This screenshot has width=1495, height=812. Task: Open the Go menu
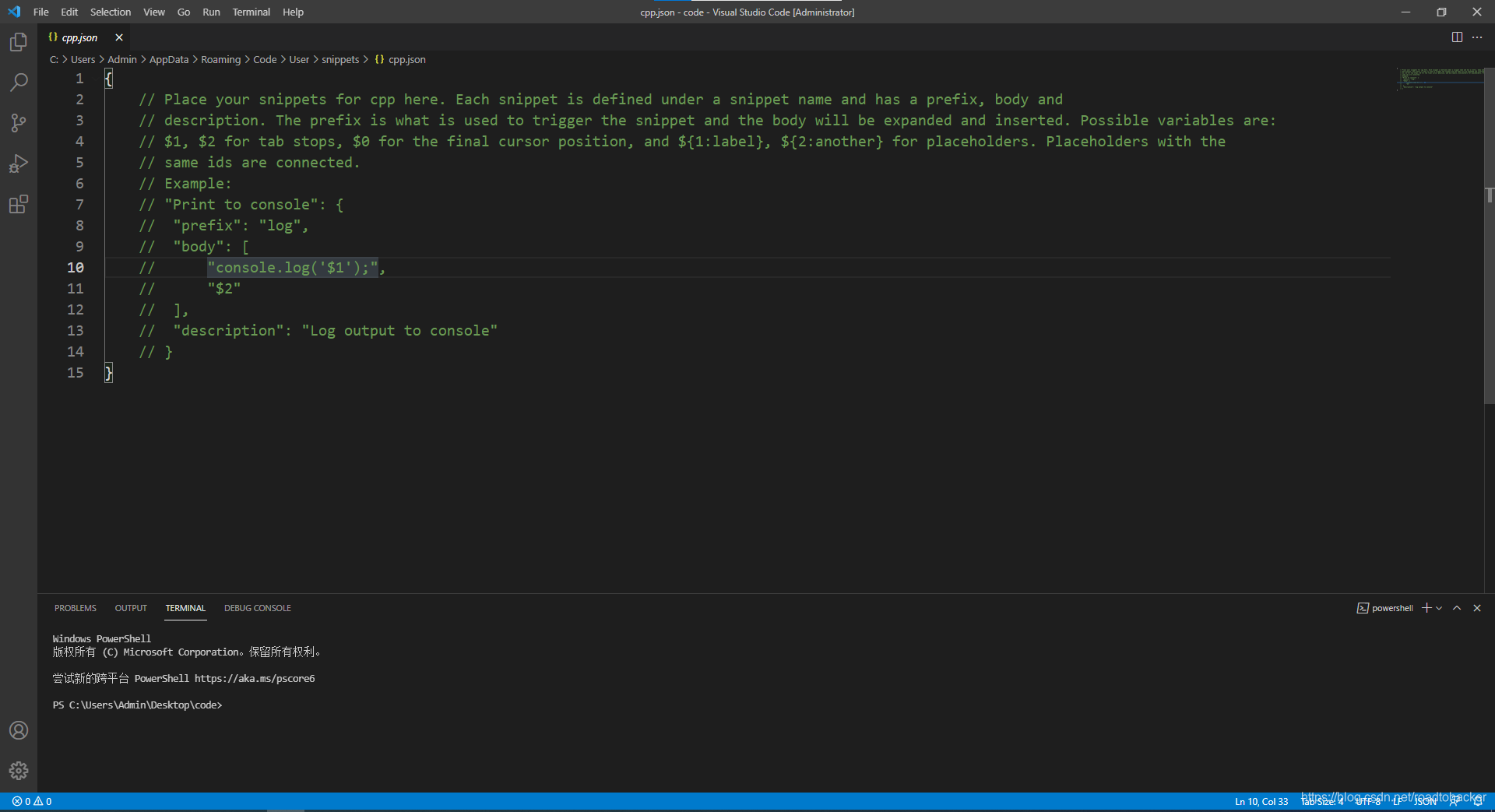tap(184, 12)
